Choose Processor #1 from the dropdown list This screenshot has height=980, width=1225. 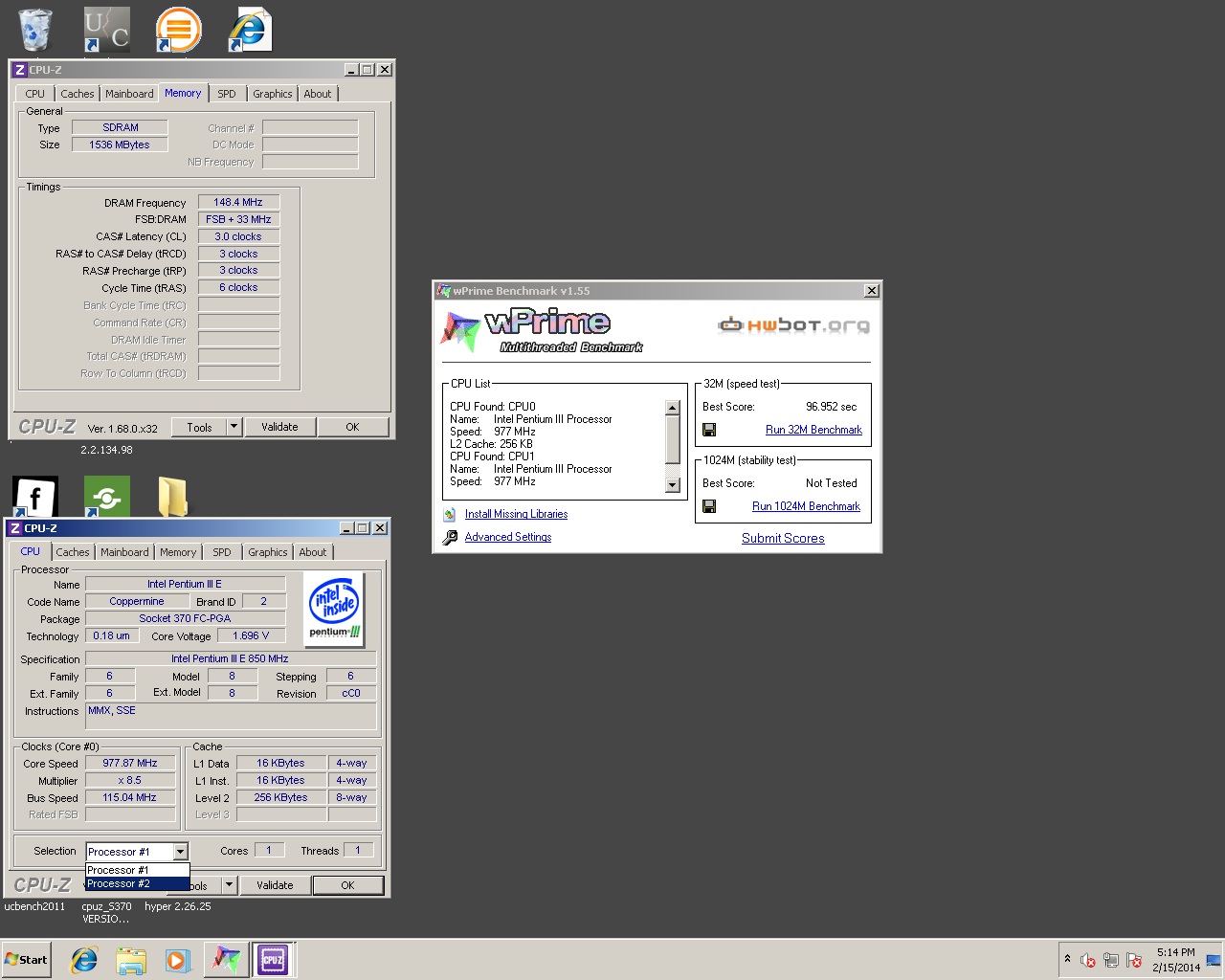137,870
